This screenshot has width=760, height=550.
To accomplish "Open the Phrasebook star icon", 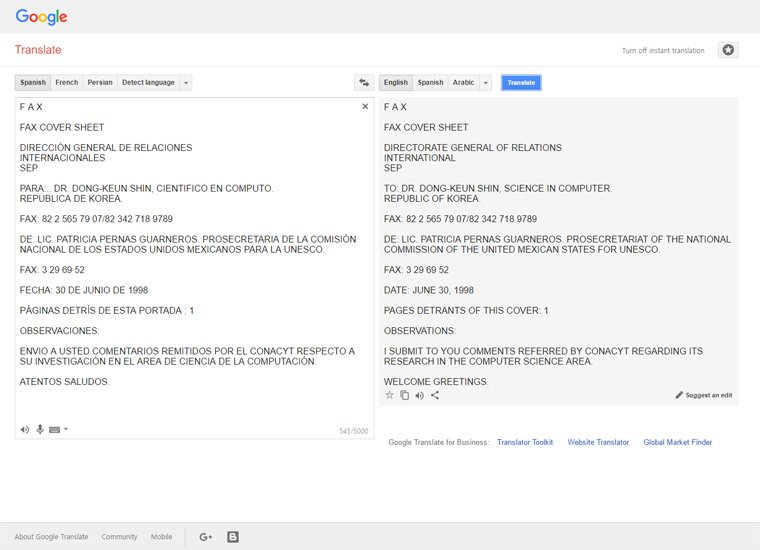I will tap(728, 50).
